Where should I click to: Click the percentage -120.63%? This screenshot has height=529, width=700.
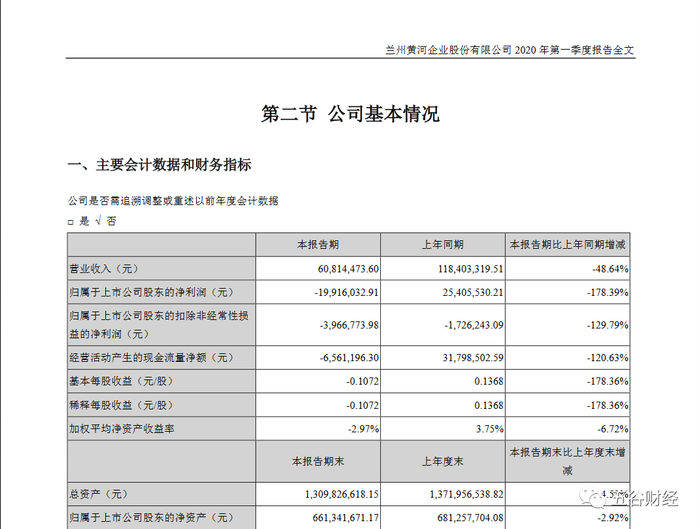click(x=608, y=358)
